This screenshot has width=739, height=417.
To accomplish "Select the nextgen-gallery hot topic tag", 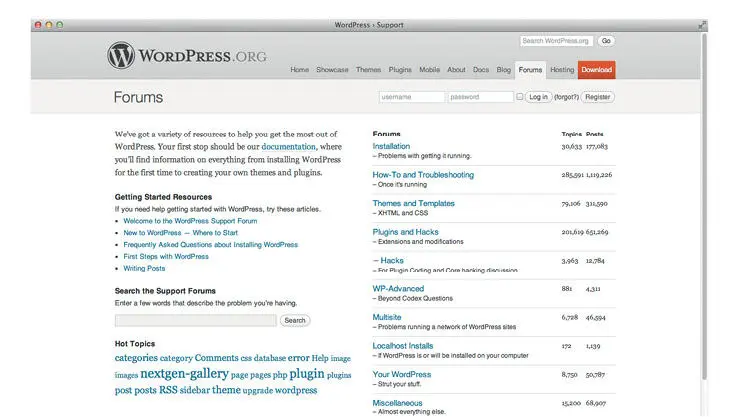I will pos(184,374).
